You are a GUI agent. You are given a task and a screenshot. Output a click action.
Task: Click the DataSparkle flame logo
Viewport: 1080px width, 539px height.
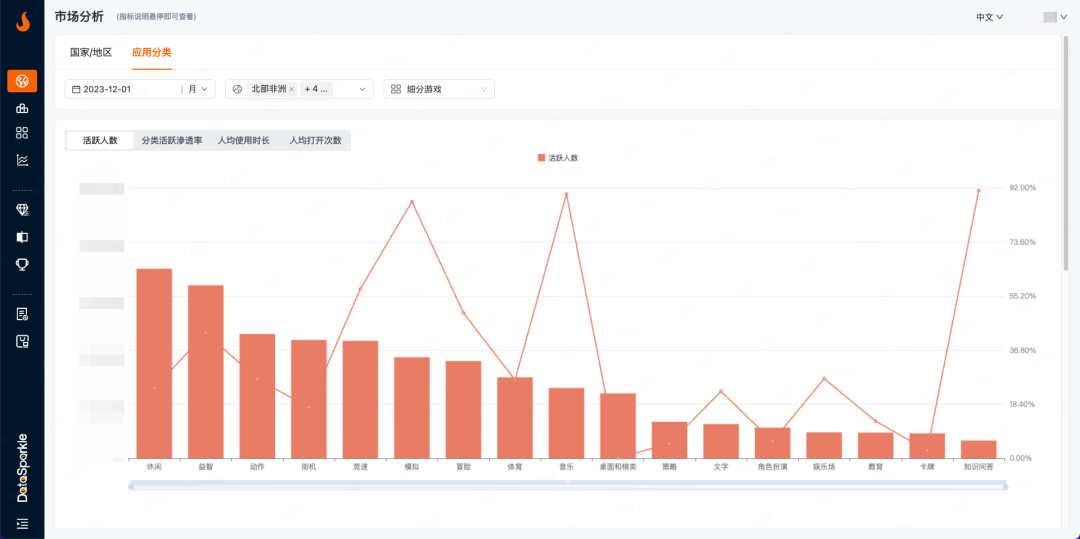click(x=22, y=20)
